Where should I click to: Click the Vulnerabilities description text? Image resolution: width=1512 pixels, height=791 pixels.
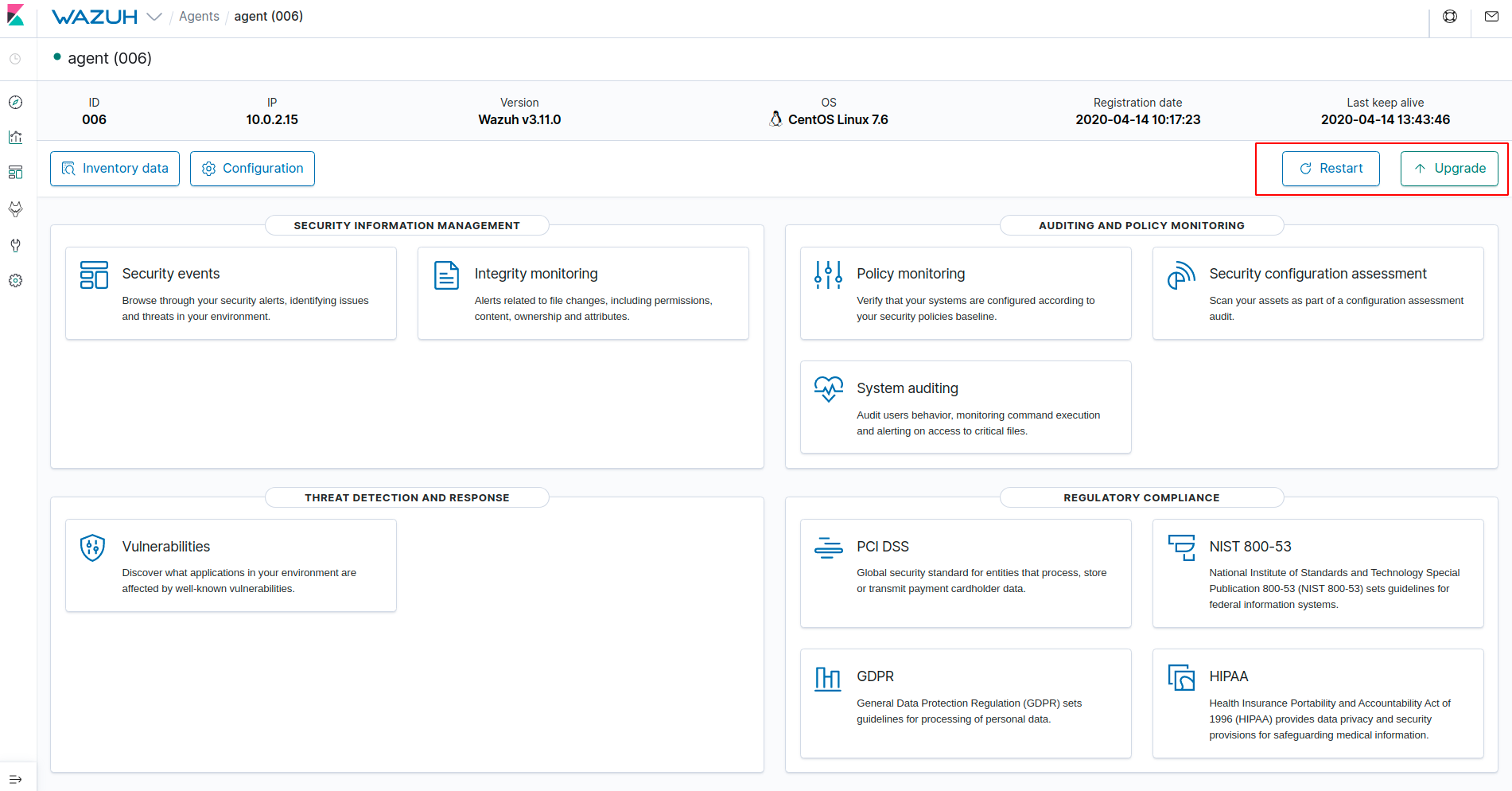coord(239,581)
